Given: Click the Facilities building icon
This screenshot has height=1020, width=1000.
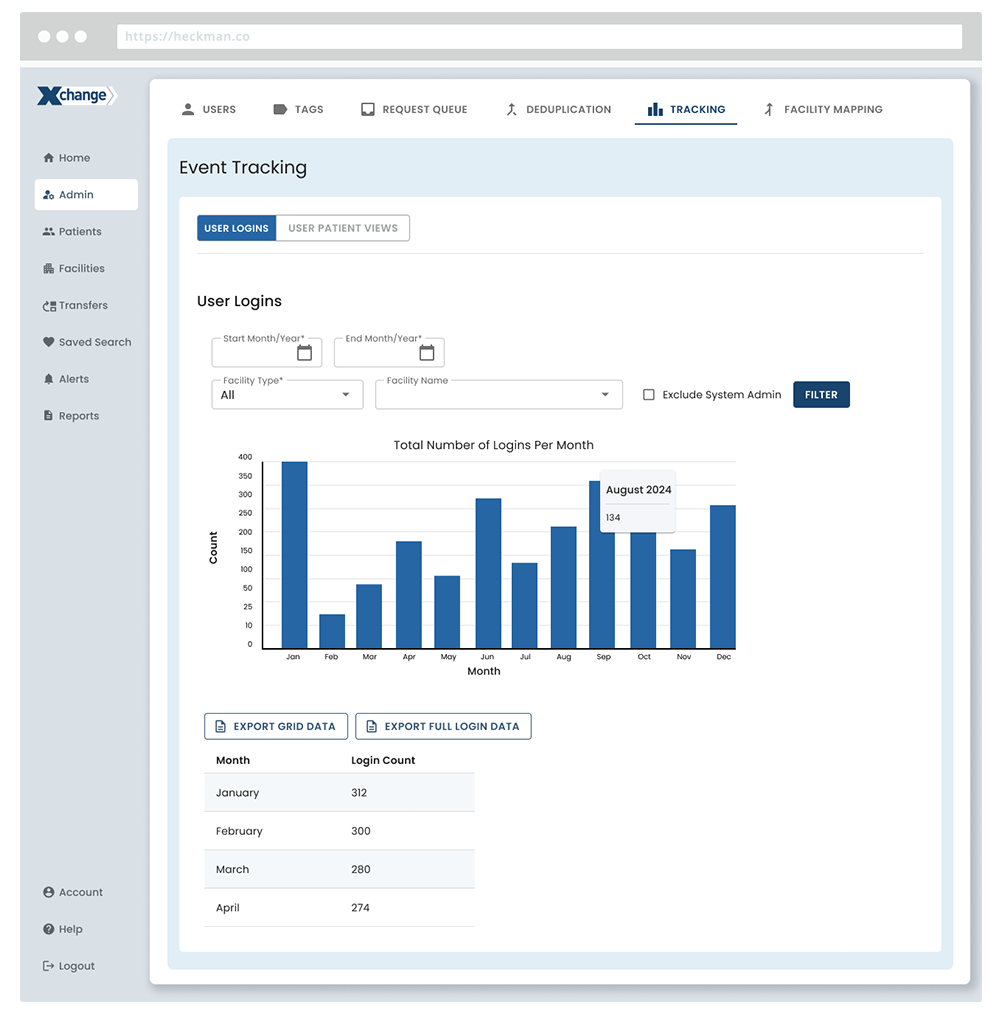Looking at the screenshot, I should pyautogui.click(x=48, y=269).
